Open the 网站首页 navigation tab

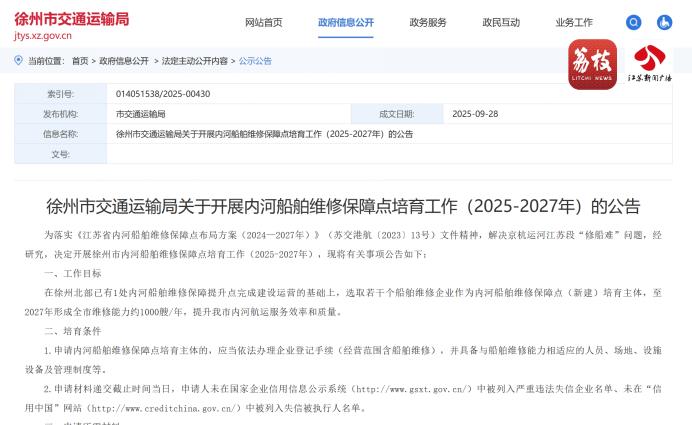point(264,22)
